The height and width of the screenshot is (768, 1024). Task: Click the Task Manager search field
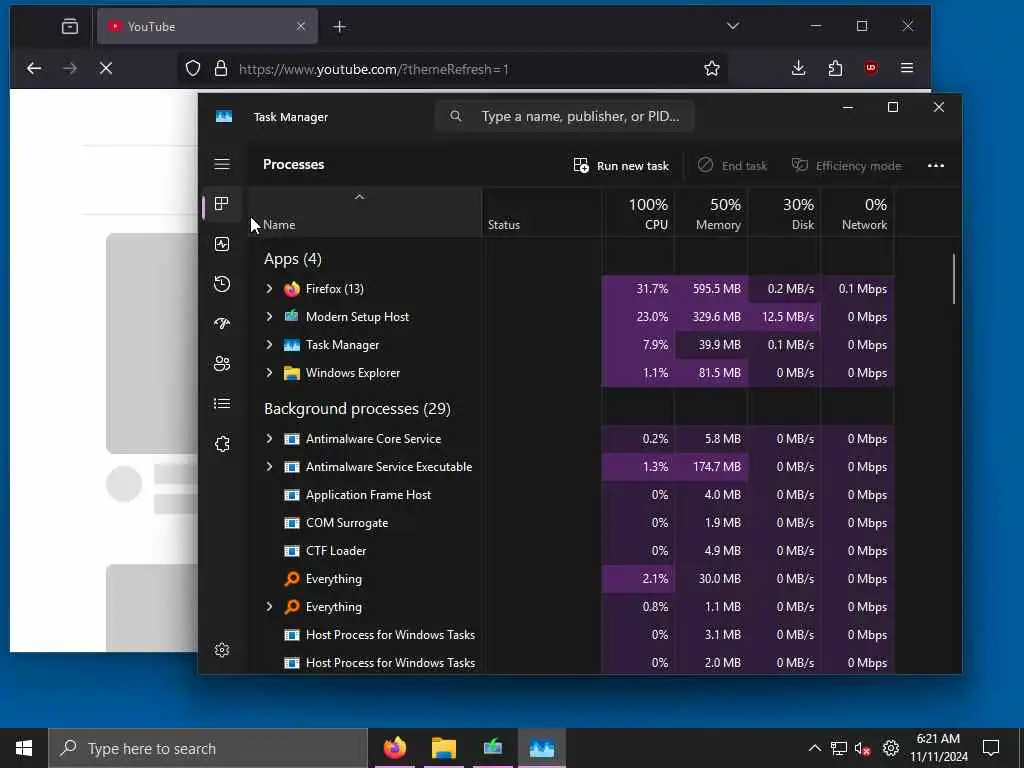pyautogui.click(x=565, y=116)
